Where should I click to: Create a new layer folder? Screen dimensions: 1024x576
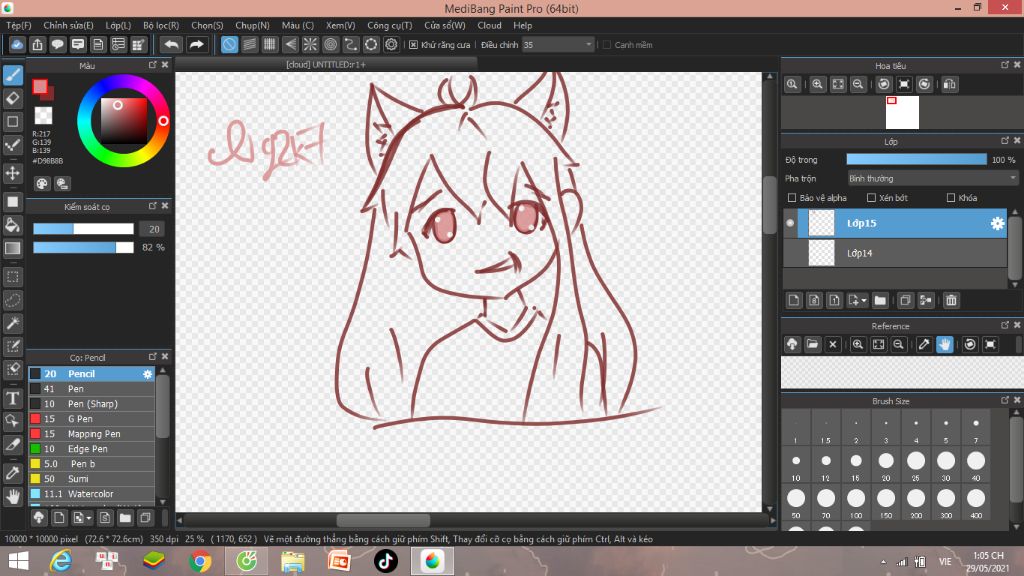[880, 300]
